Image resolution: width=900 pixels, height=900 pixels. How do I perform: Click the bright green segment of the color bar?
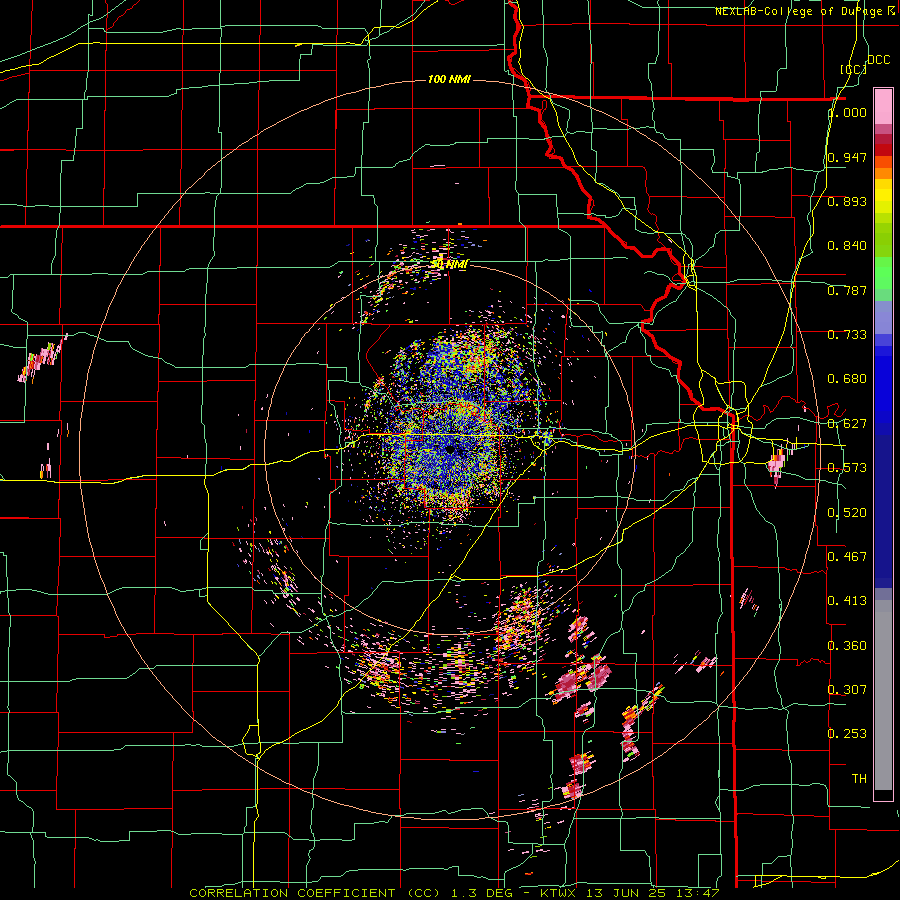pyautogui.click(x=883, y=273)
